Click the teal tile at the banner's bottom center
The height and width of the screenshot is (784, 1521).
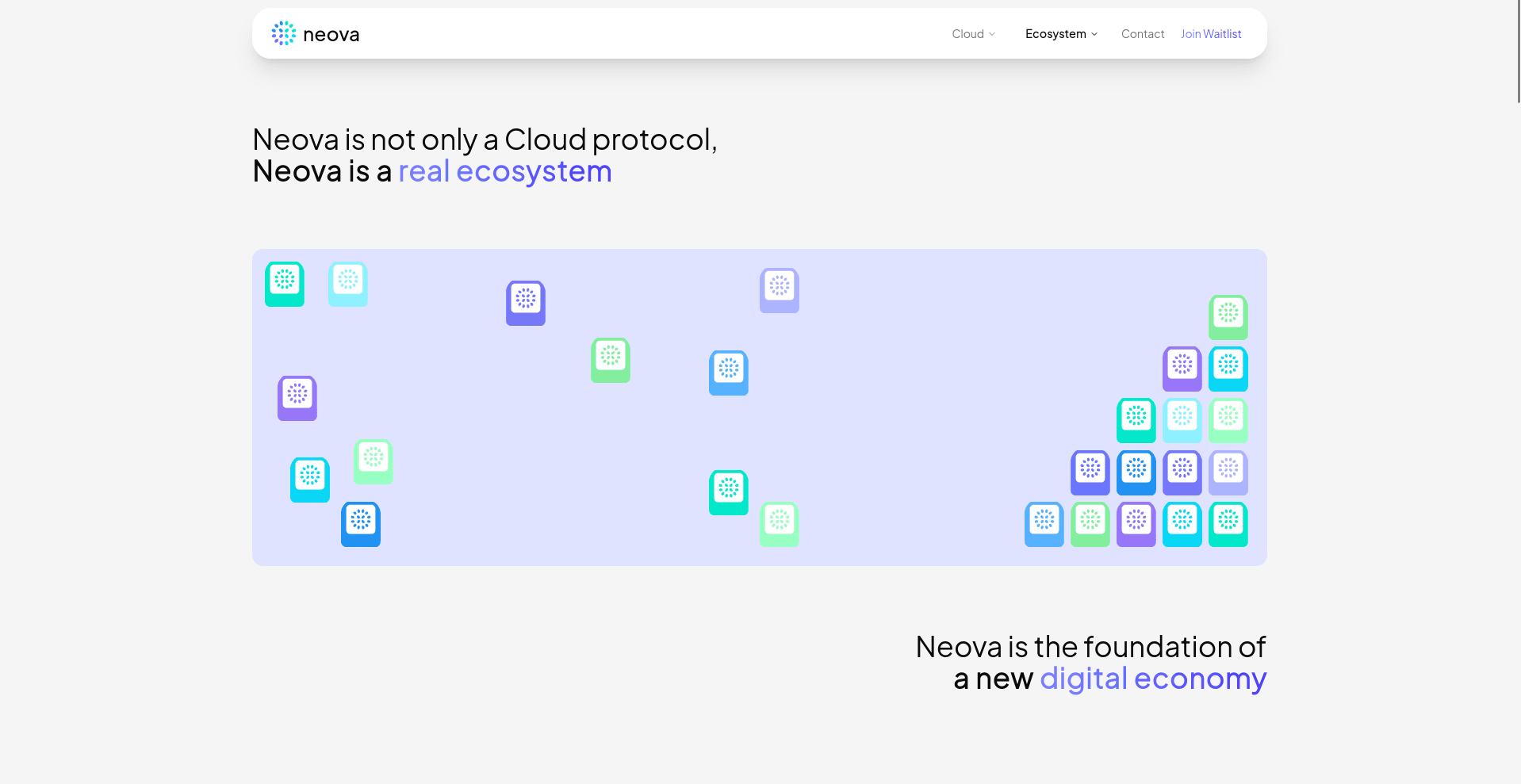[729, 492]
